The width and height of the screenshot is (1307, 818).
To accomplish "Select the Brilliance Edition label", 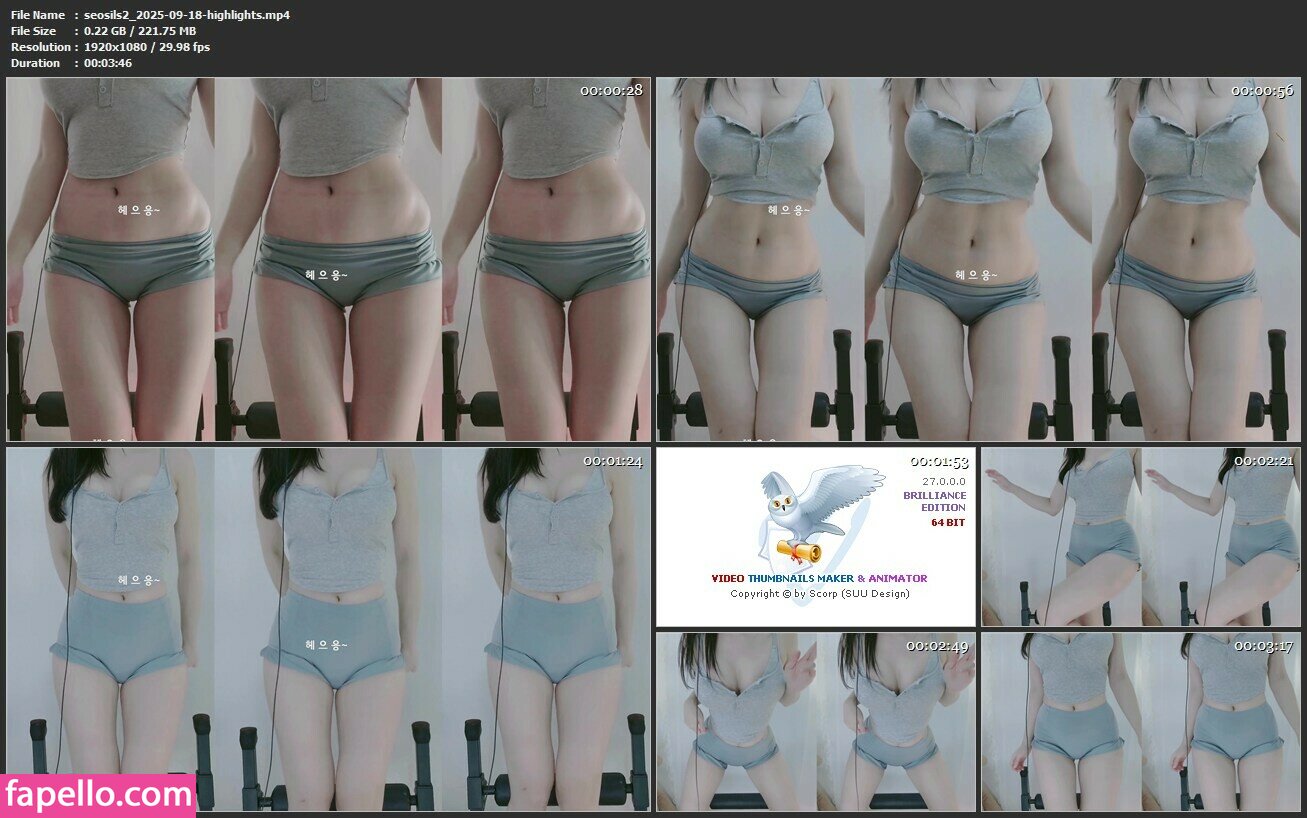I will point(934,501).
